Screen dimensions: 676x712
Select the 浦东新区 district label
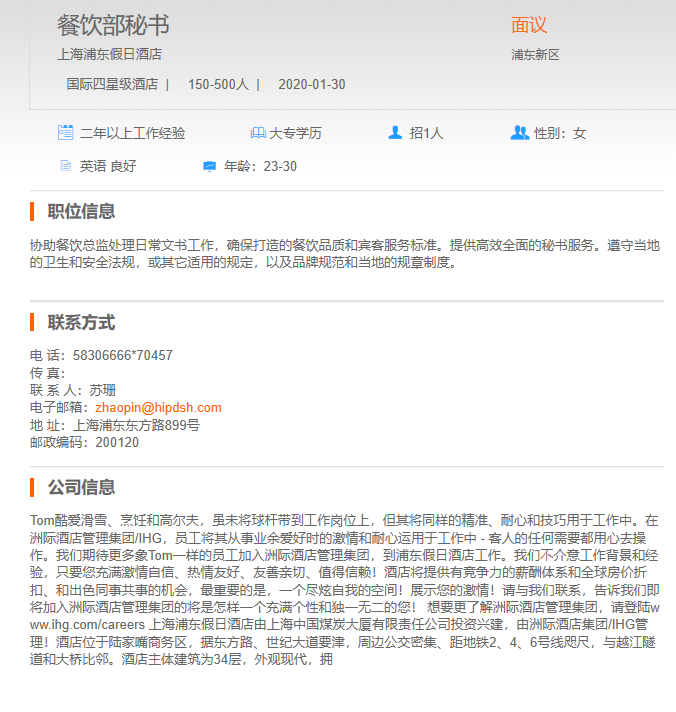coord(535,55)
